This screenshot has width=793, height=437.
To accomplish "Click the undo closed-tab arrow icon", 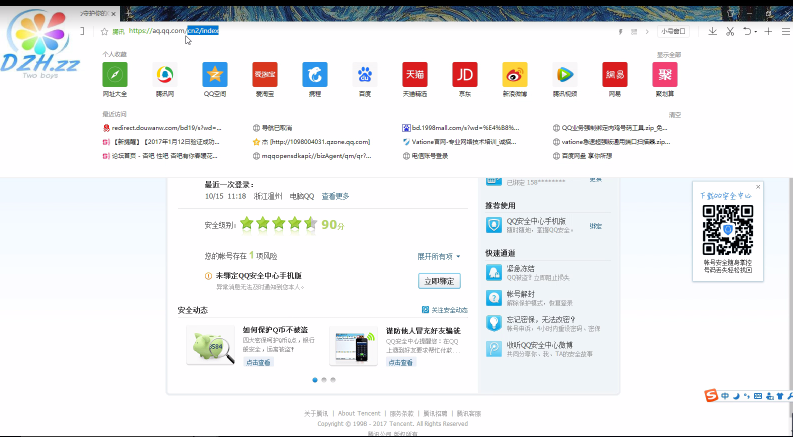I will tap(747, 31).
